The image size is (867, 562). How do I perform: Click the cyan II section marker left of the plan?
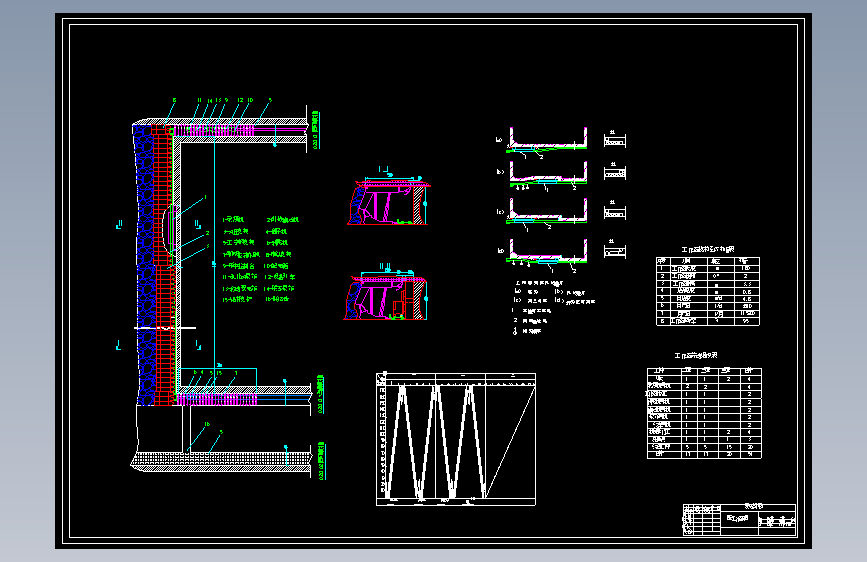pyautogui.click(x=119, y=224)
